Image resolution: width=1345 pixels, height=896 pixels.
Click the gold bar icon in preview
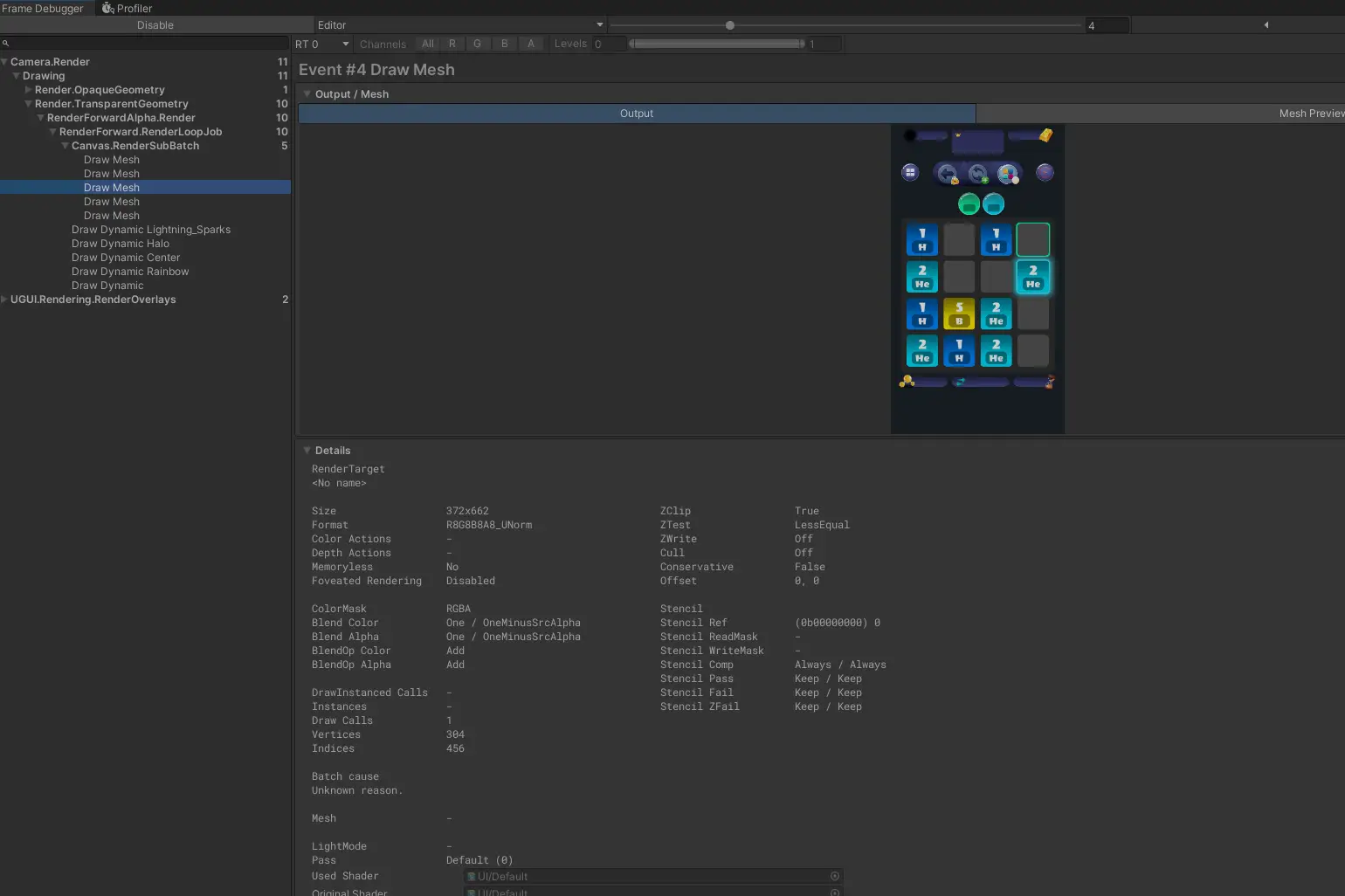click(x=1045, y=135)
